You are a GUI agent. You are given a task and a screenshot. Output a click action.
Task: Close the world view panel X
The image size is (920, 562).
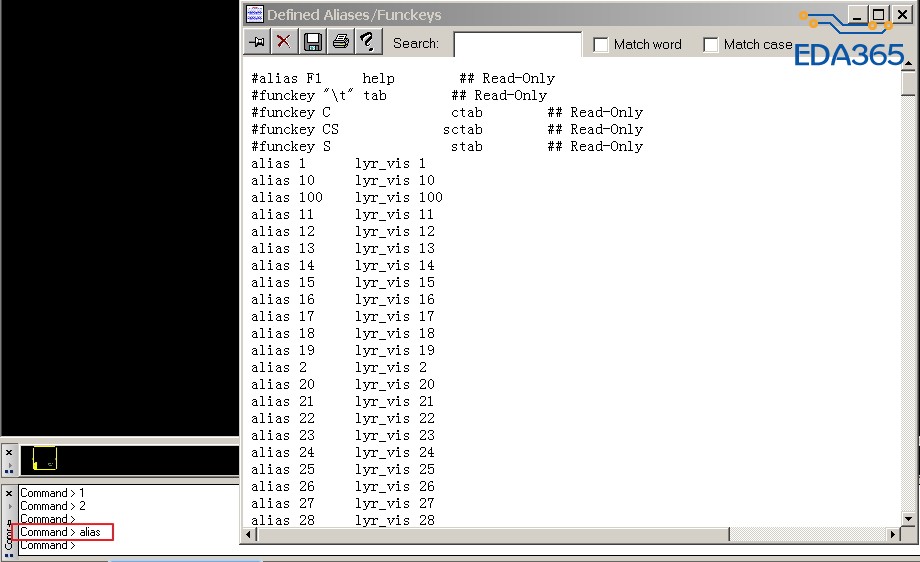(x=9, y=452)
